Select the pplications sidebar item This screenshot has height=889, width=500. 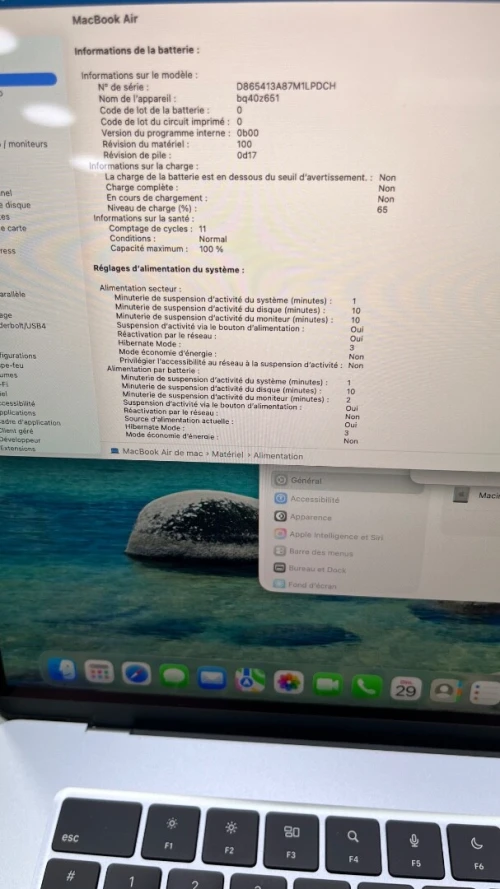pyautogui.click(x=18, y=413)
